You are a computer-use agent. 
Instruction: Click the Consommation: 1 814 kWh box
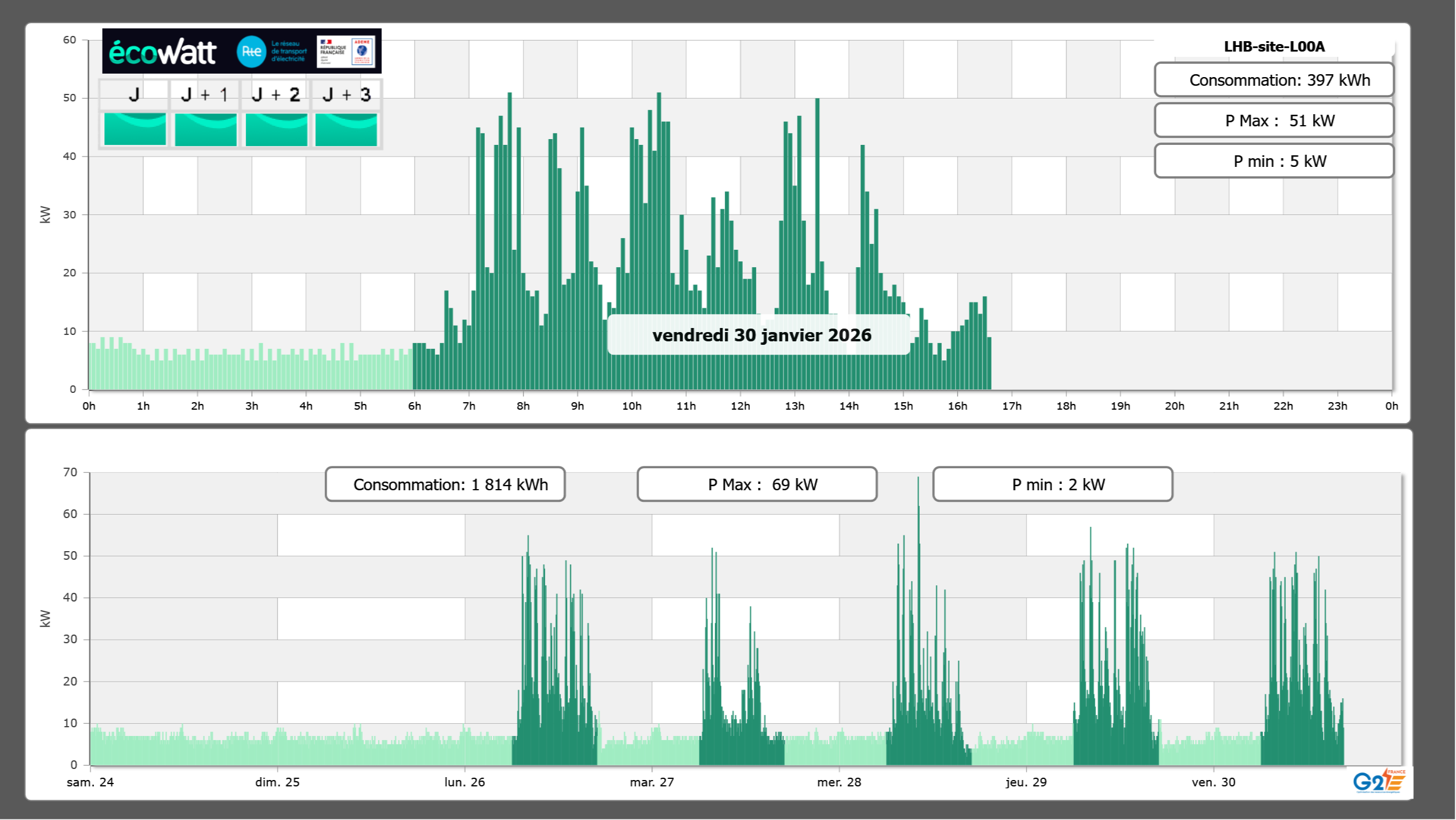445,484
